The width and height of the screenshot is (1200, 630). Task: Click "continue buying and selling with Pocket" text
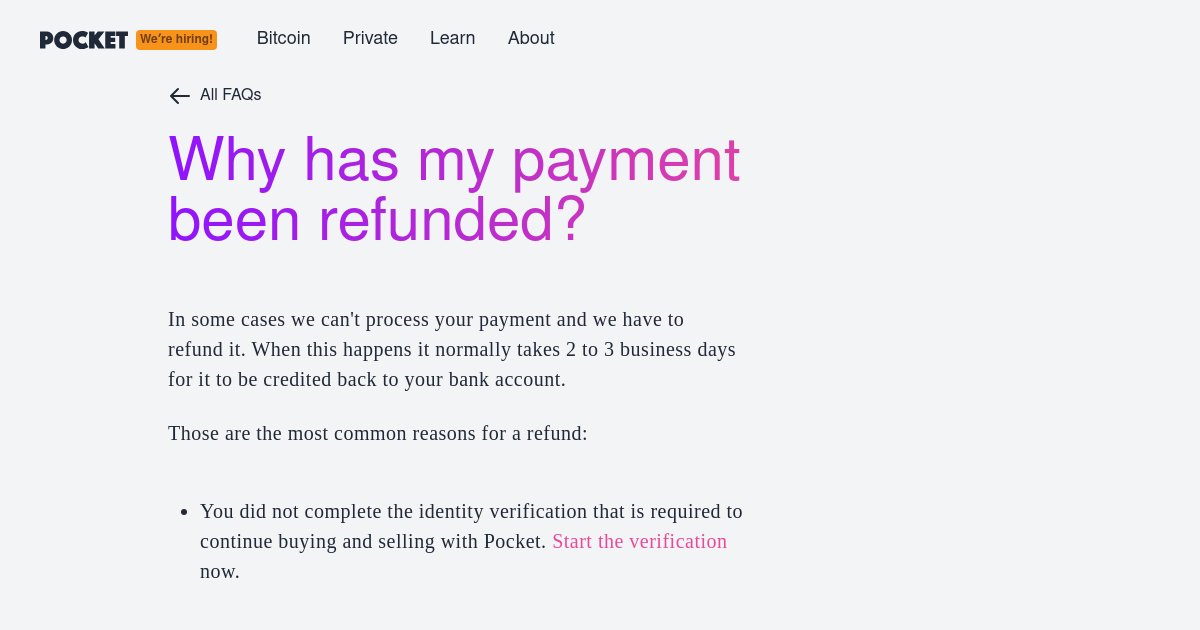372,541
